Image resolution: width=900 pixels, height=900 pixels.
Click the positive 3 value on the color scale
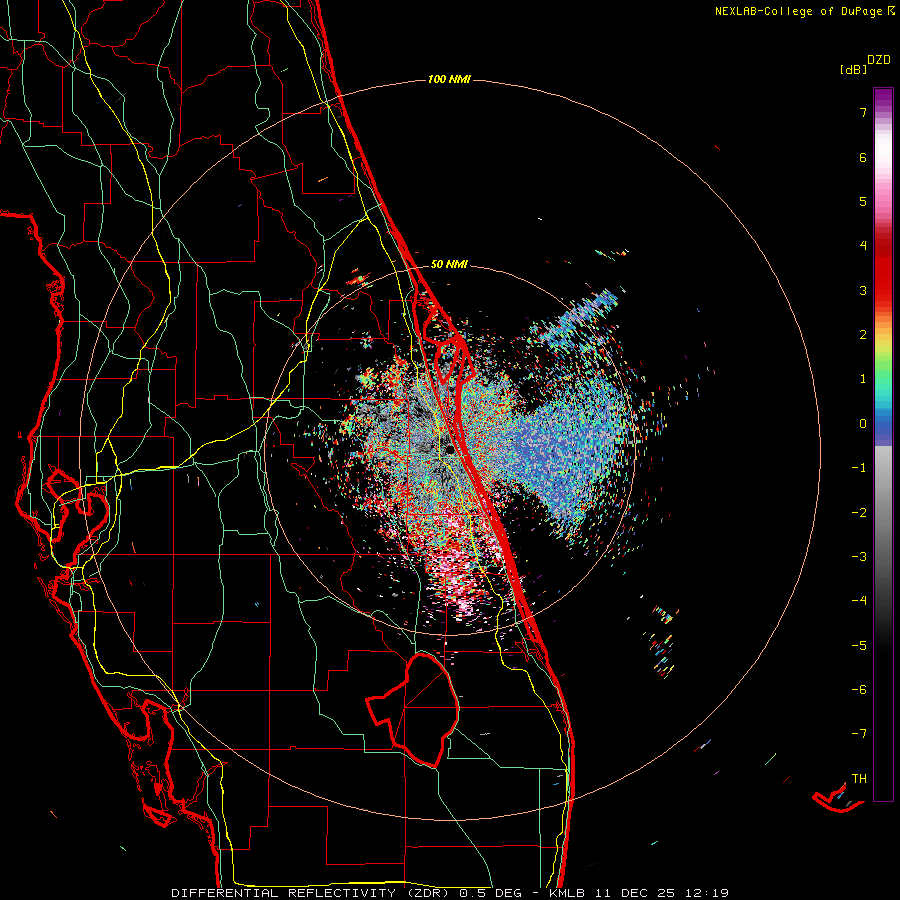click(863, 290)
